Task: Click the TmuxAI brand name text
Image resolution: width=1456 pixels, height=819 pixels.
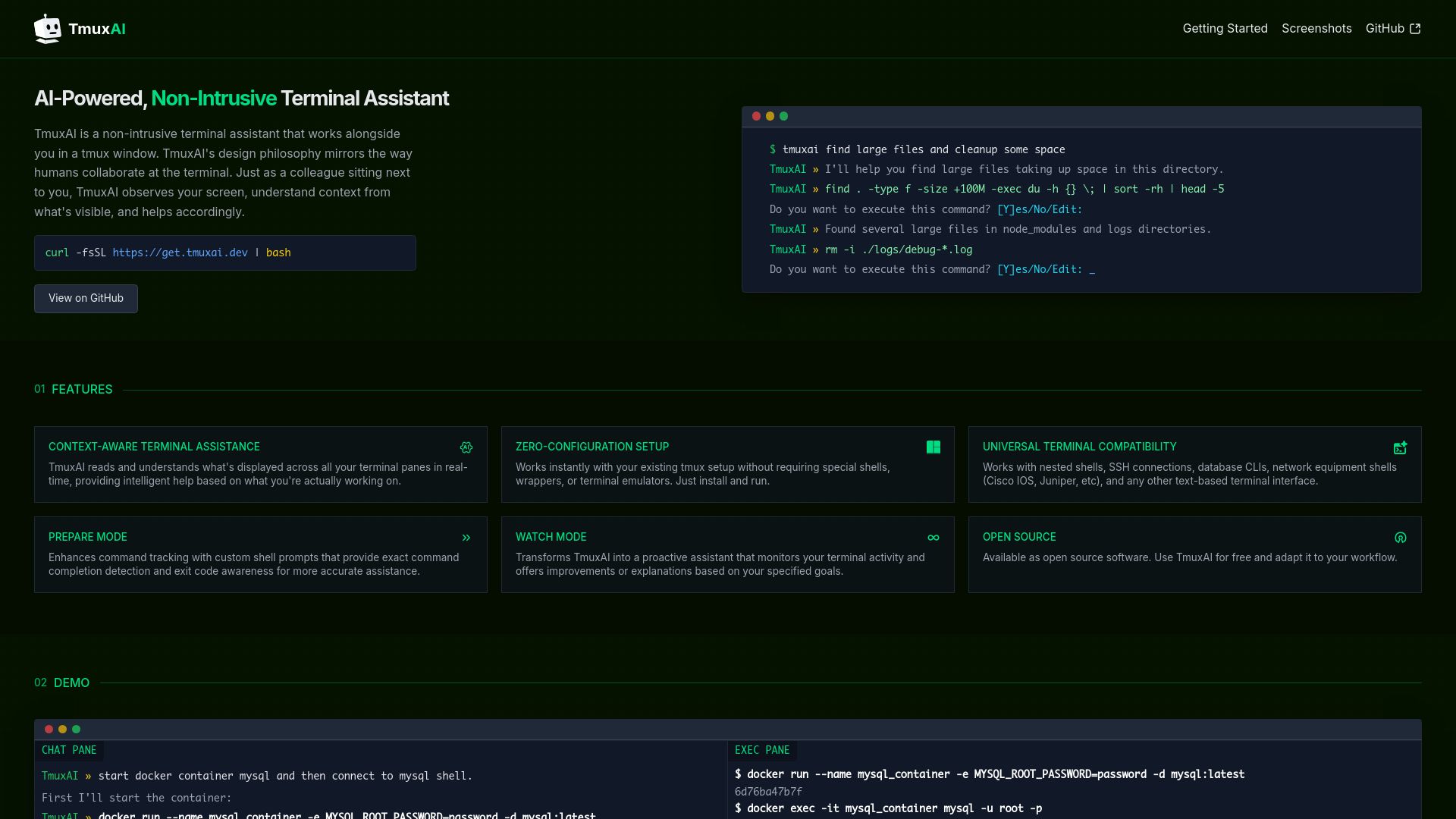Action: coord(97,29)
